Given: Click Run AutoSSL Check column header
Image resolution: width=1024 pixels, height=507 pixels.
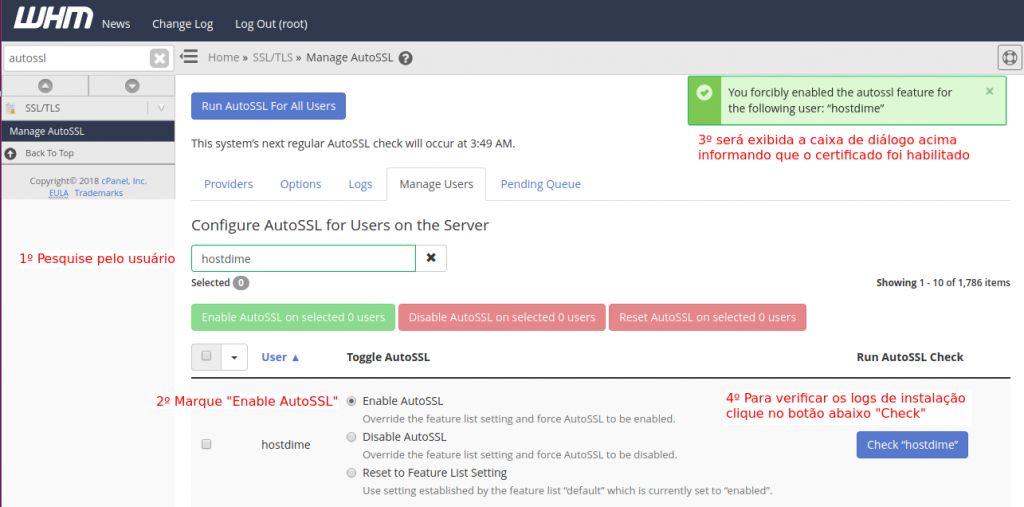Looking at the screenshot, I should click(910, 357).
